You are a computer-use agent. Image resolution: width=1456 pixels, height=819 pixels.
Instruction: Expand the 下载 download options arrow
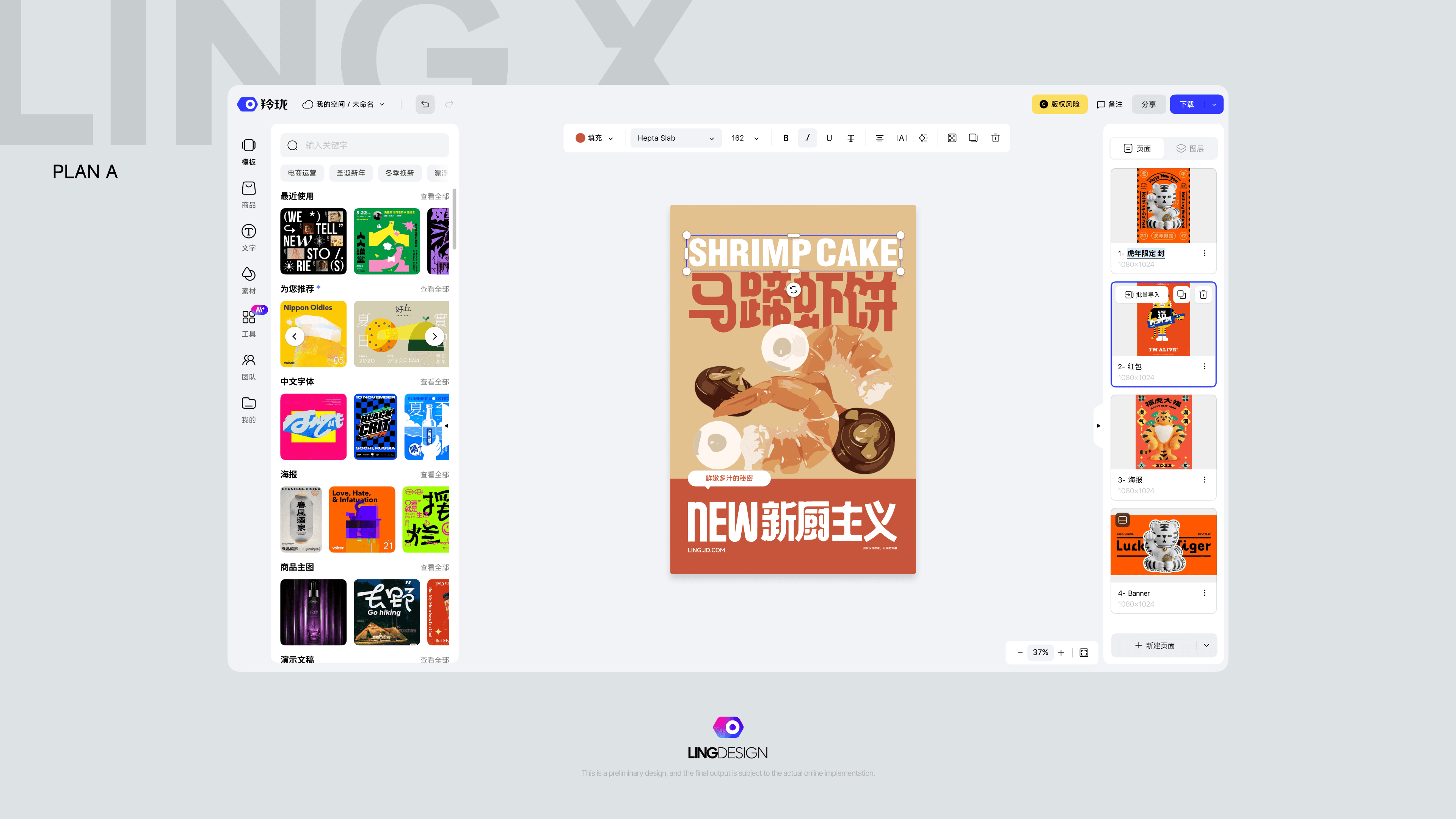(1213, 104)
